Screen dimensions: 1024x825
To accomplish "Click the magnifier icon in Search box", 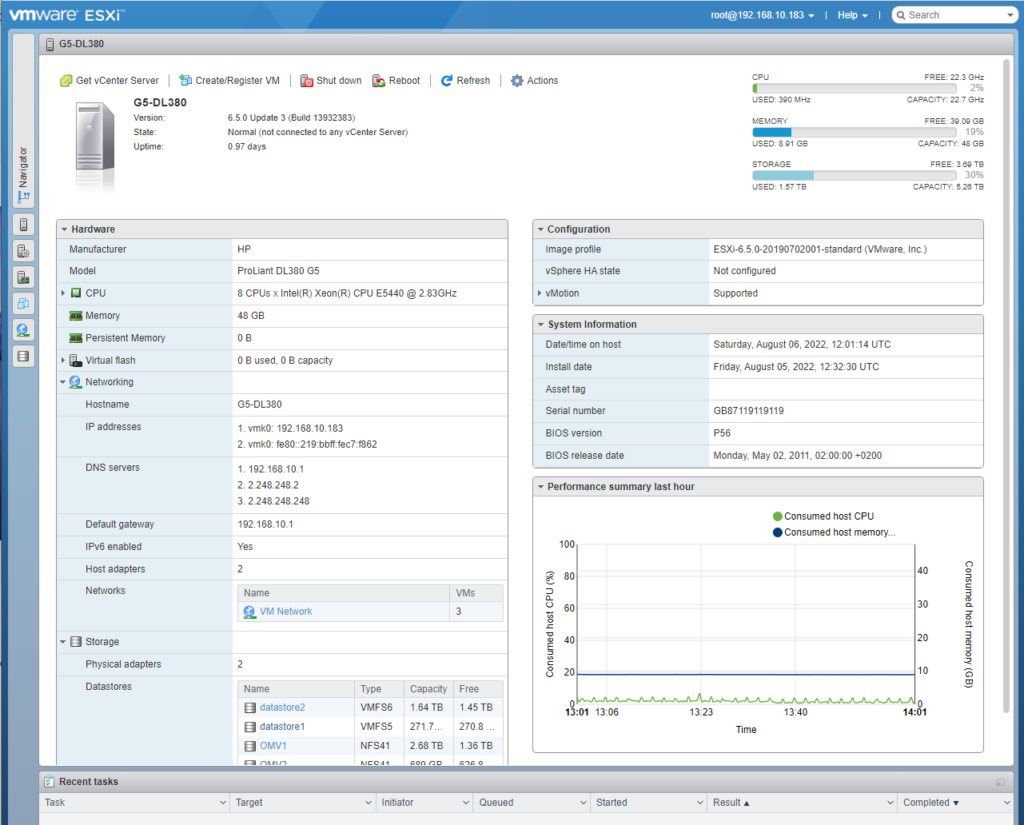I will point(901,15).
